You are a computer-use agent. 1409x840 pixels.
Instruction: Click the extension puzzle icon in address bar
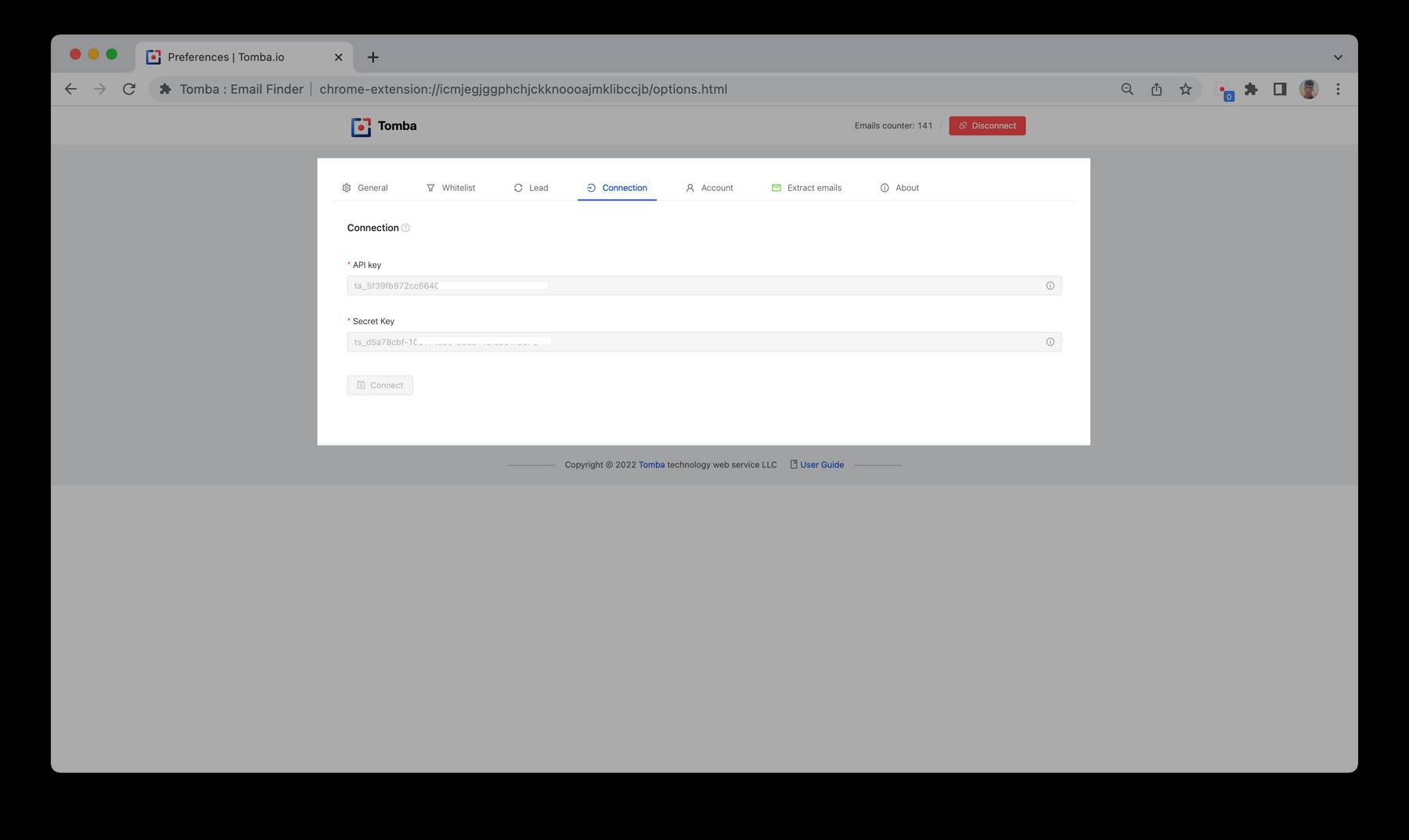click(x=165, y=89)
